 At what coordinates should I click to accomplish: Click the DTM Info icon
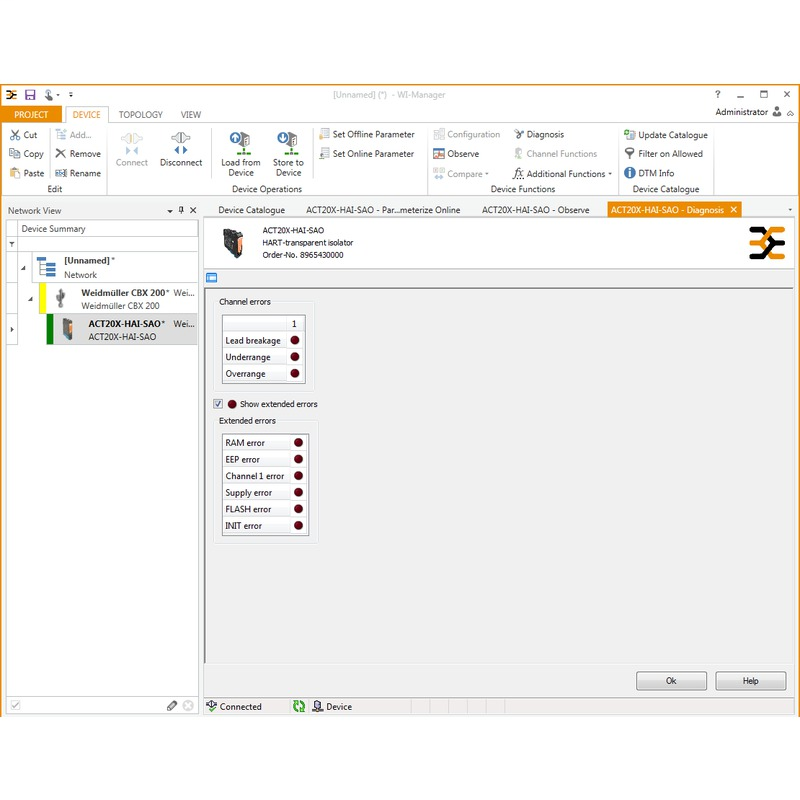(x=630, y=173)
